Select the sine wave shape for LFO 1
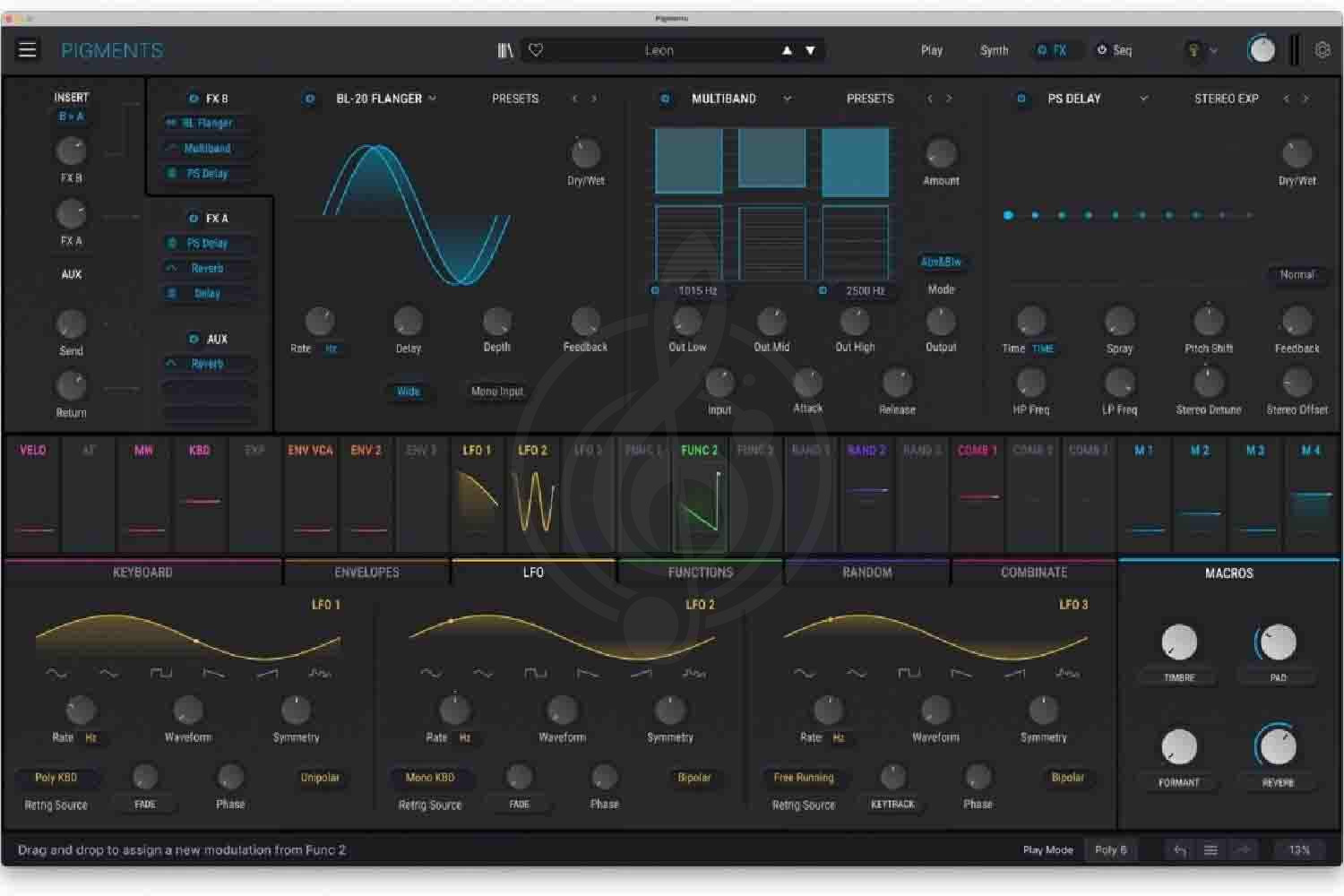 click(x=56, y=673)
